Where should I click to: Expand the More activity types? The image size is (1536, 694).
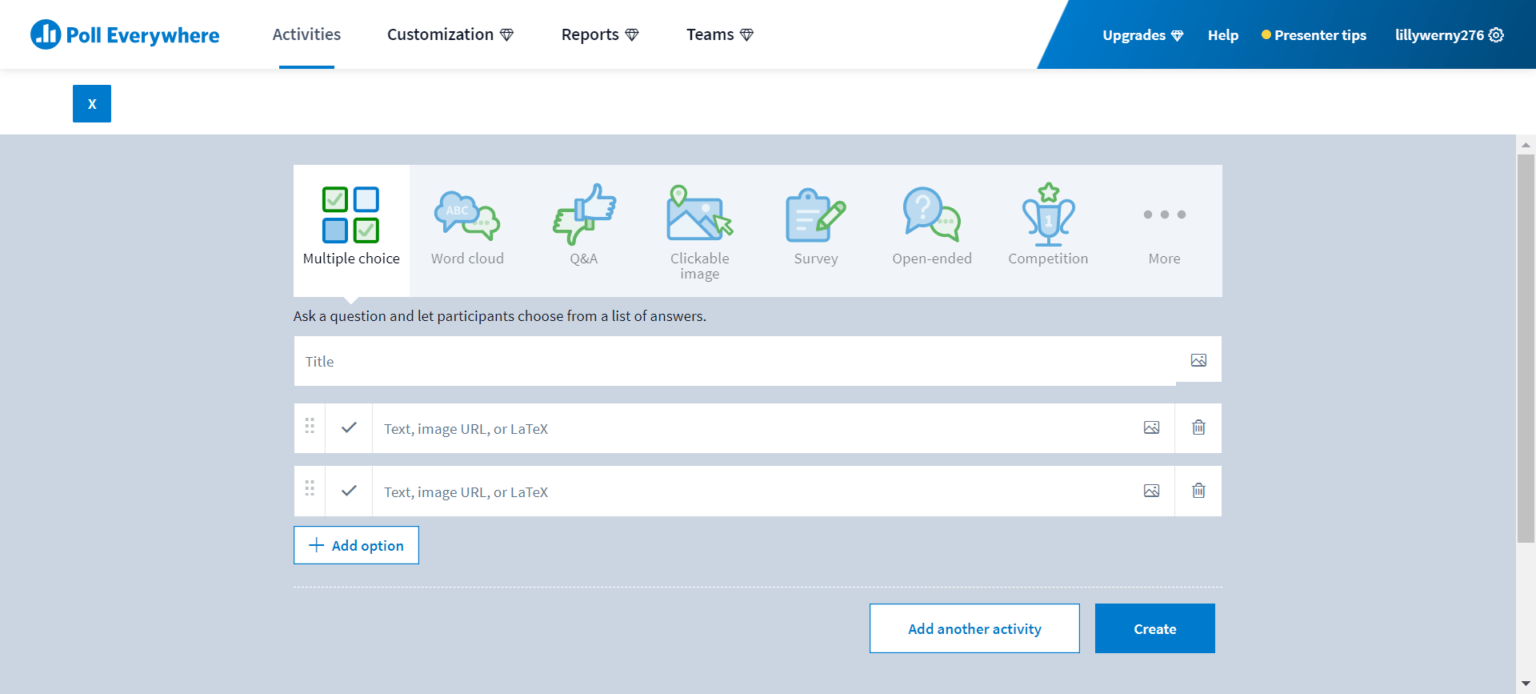click(1164, 230)
